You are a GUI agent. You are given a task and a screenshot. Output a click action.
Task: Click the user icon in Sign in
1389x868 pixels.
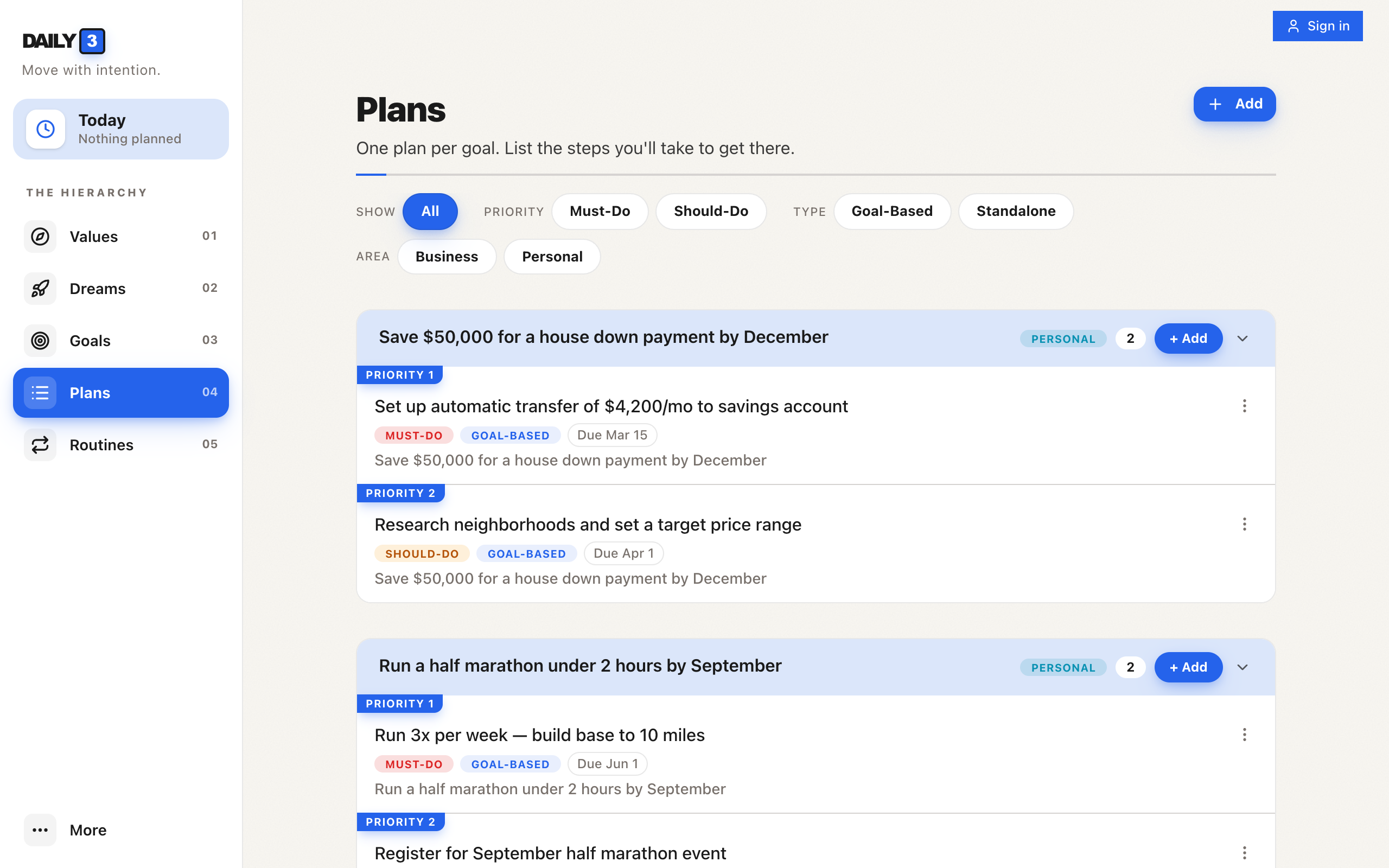pos(1293,27)
